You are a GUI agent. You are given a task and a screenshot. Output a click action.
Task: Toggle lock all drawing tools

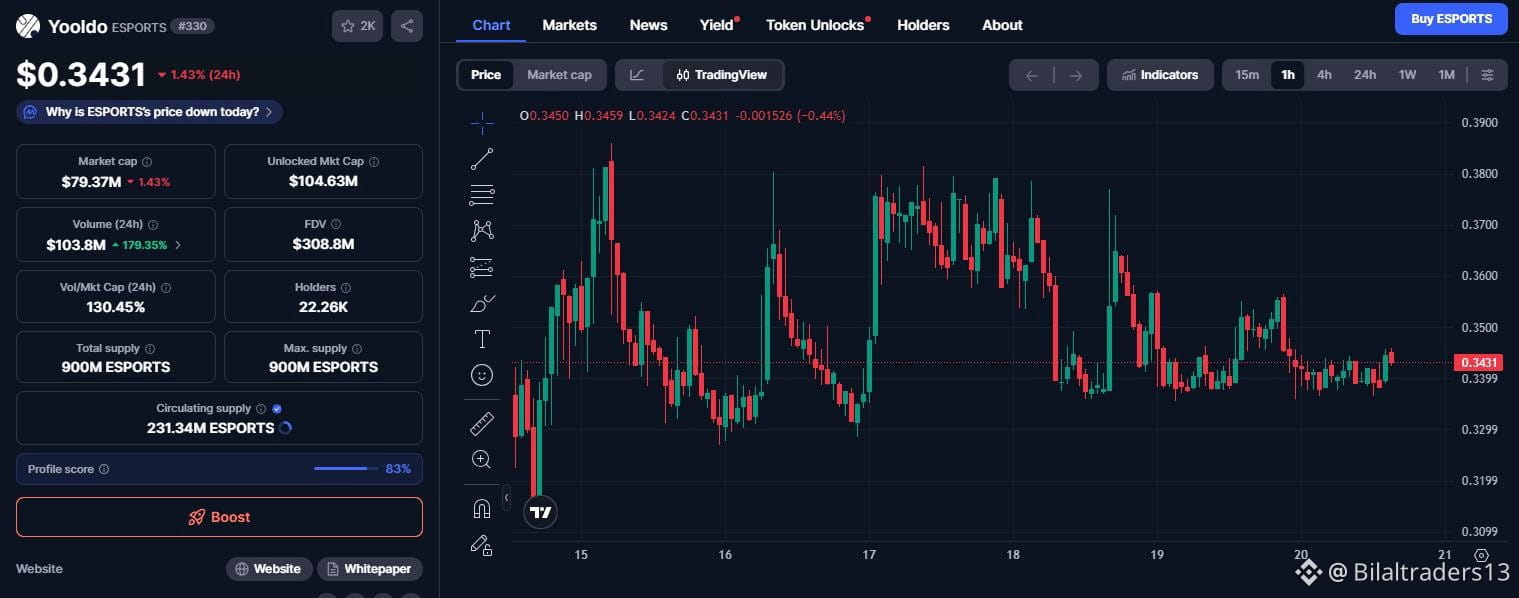pos(482,545)
